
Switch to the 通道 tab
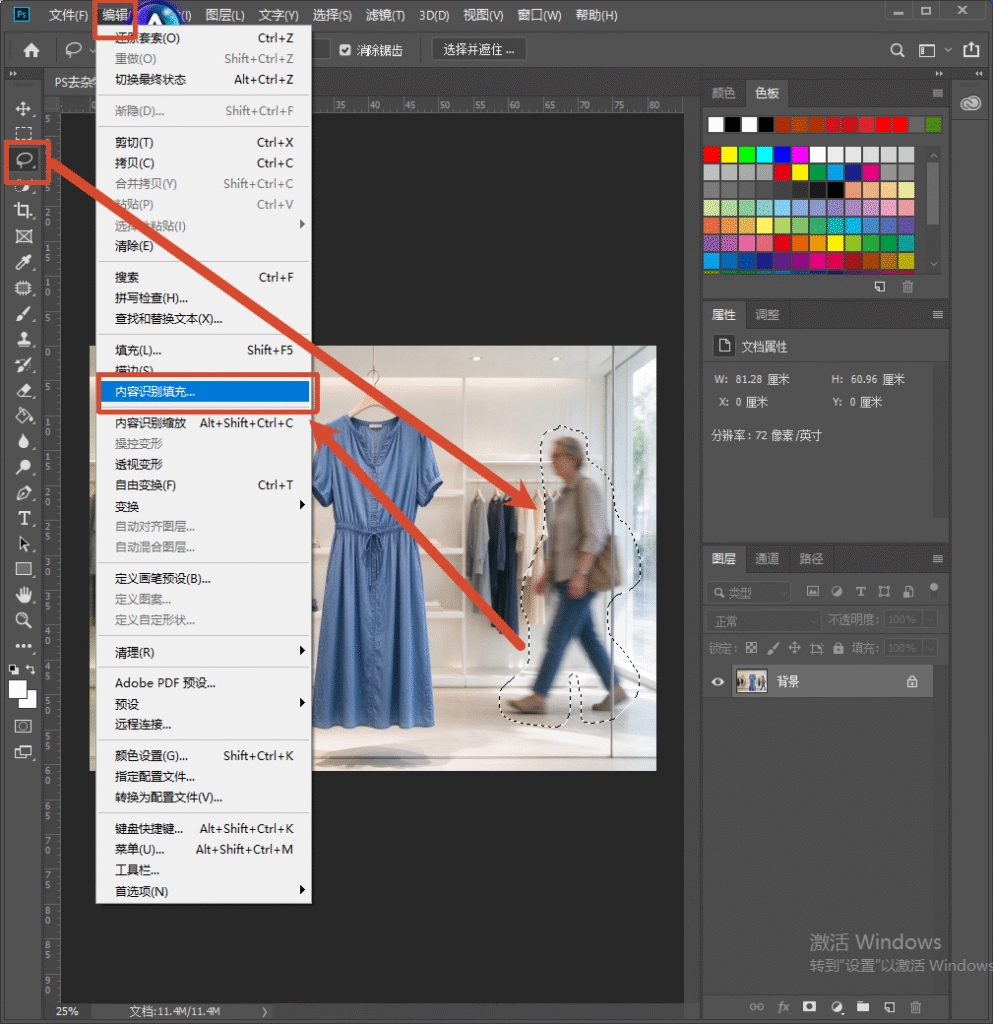tap(767, 558)
